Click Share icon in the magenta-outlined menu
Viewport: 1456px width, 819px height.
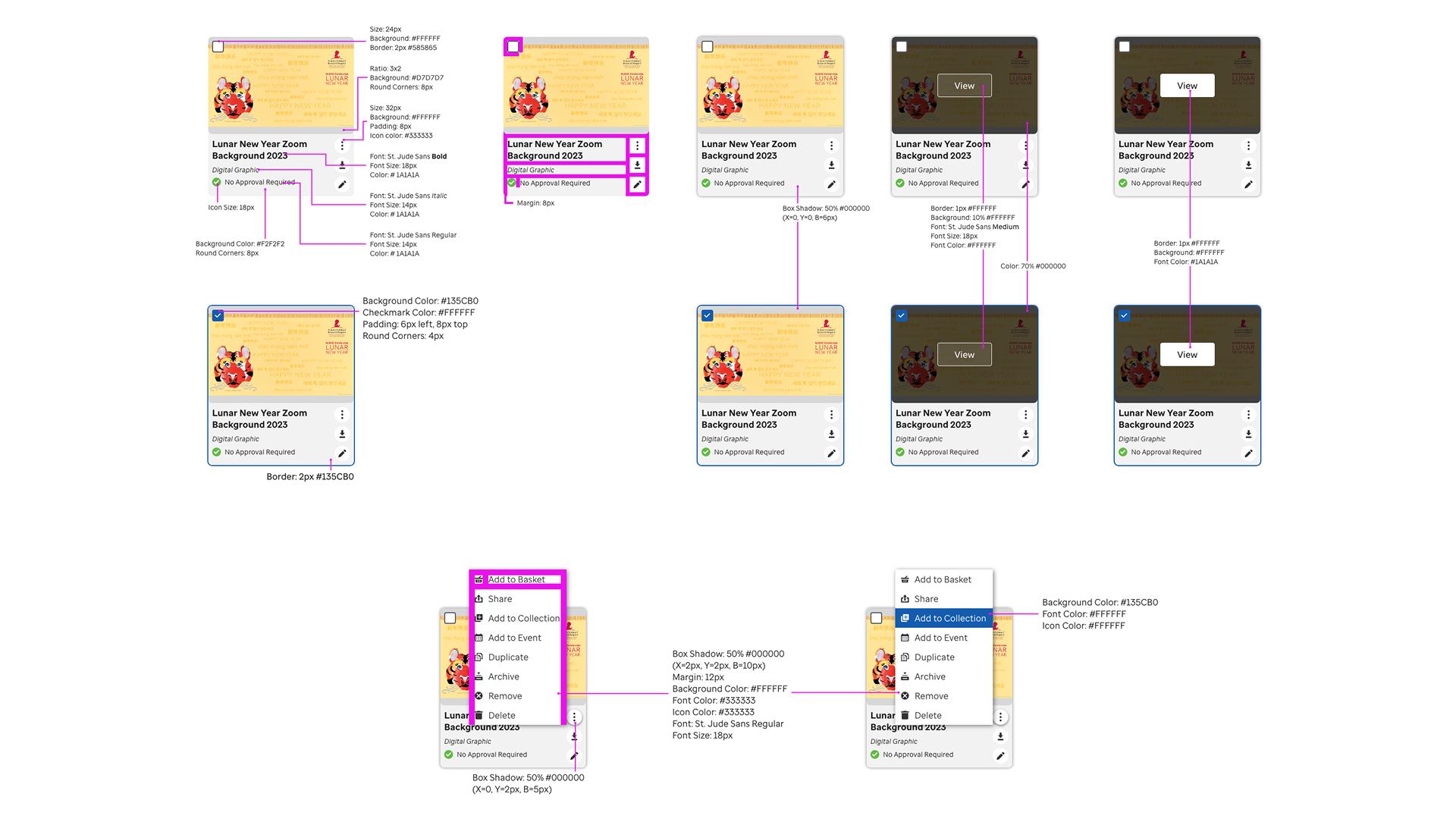pyautogui.click(x=479, y=599)
